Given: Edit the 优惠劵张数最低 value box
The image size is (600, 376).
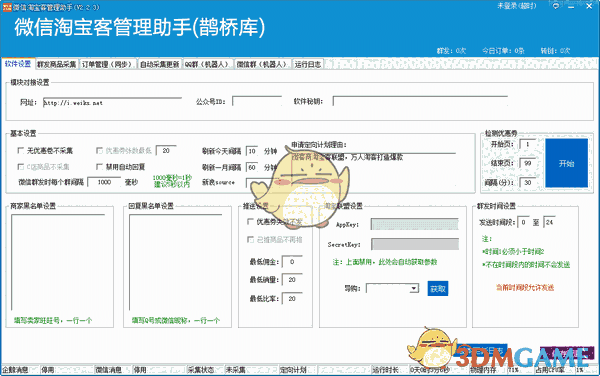Looking at the screenshot, I should (x=166, y=151).
